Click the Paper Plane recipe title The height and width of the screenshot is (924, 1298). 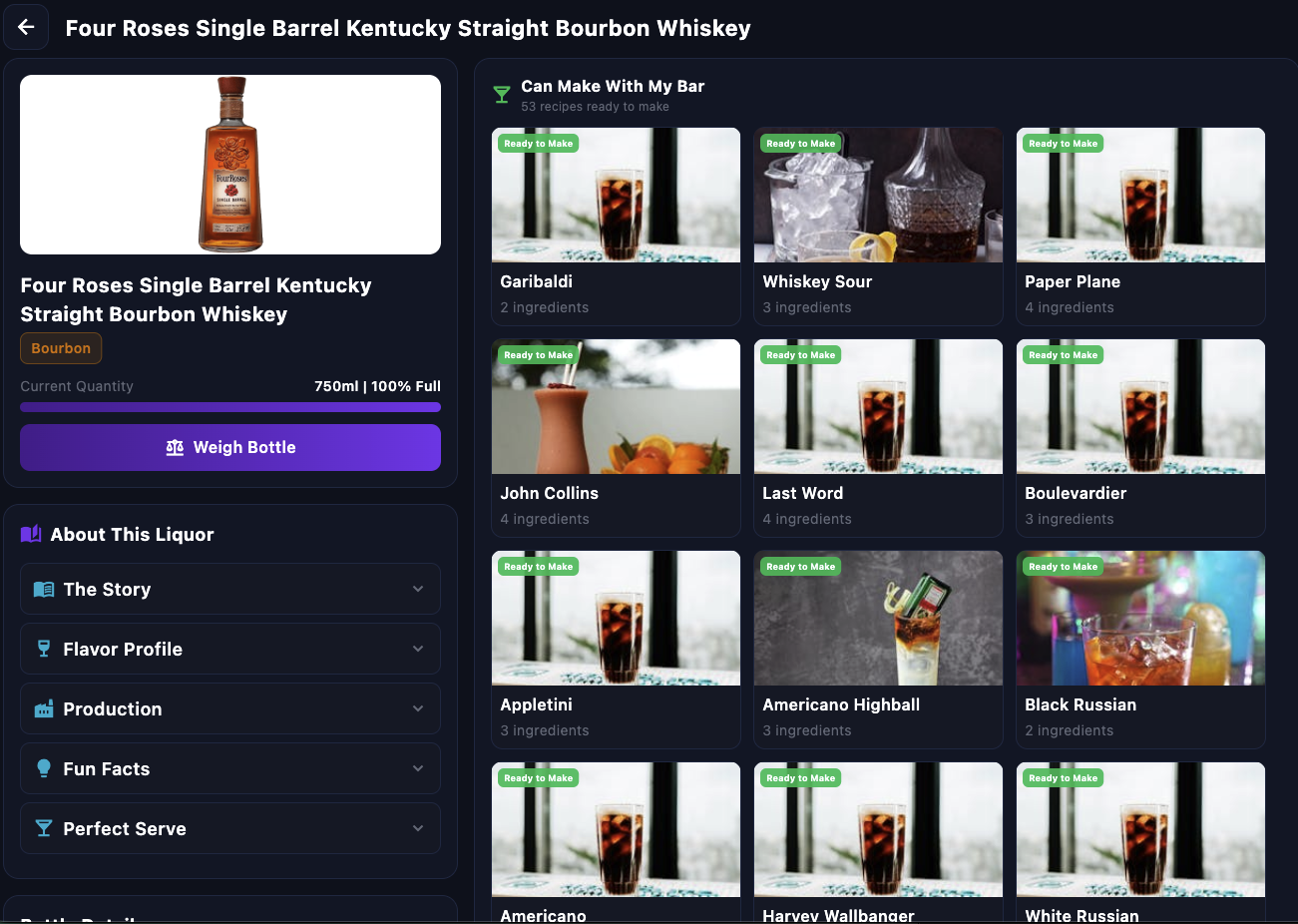1073,281
